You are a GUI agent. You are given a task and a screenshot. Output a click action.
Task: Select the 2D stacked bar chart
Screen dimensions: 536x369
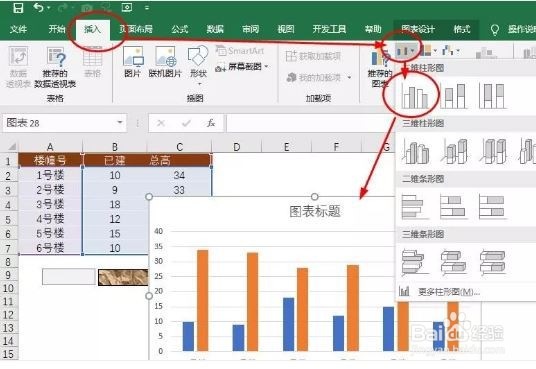453,207
